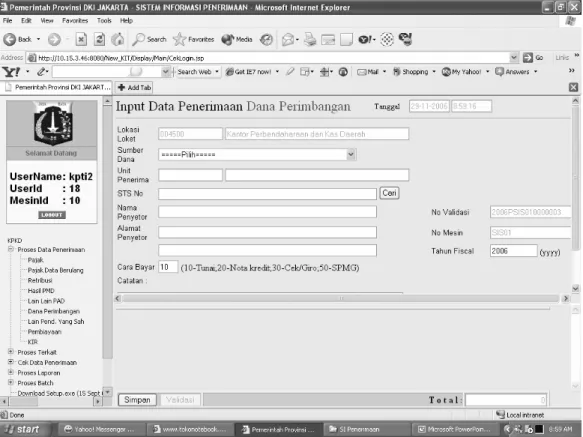Viewport: 583px width, 437px height.
Task: Open the Search toolbar button
Action: point(149,39)
